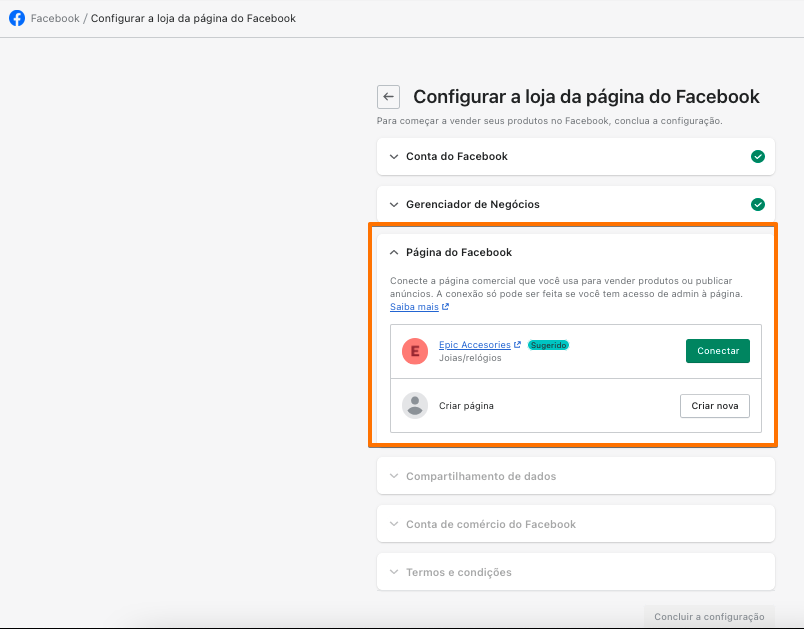Click the external link icon beside Epic Accesories

[x=518, y=345]
